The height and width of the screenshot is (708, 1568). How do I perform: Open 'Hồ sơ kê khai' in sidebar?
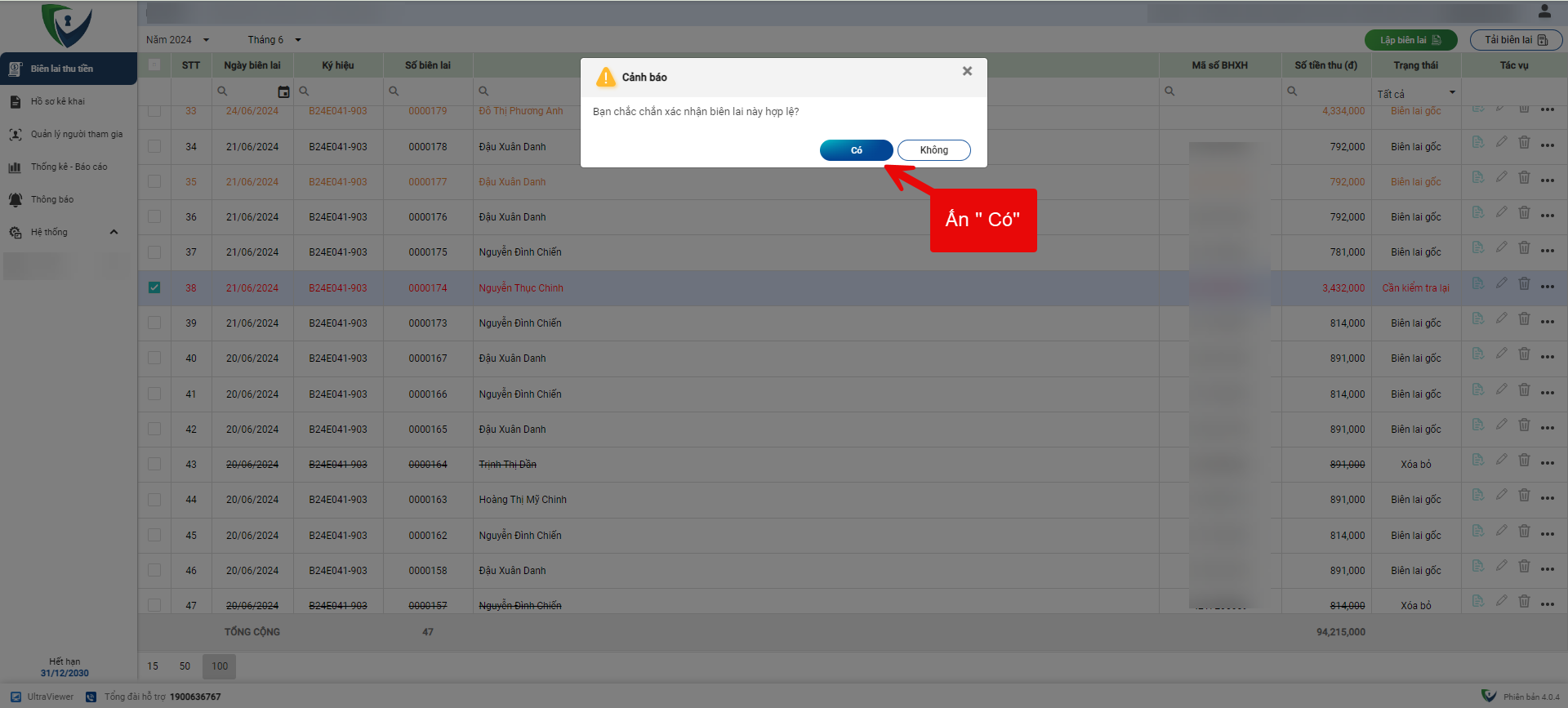tap(58, 101)
